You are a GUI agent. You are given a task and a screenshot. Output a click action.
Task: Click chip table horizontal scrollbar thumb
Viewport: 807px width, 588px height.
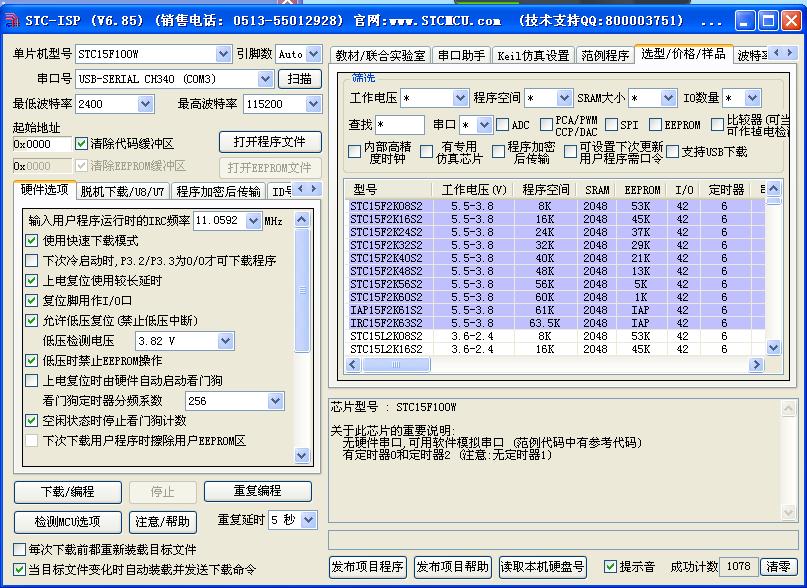(x=396, y=365)
